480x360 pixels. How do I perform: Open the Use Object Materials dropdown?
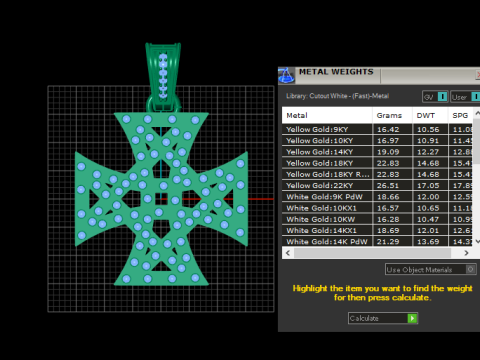[431, 269]
